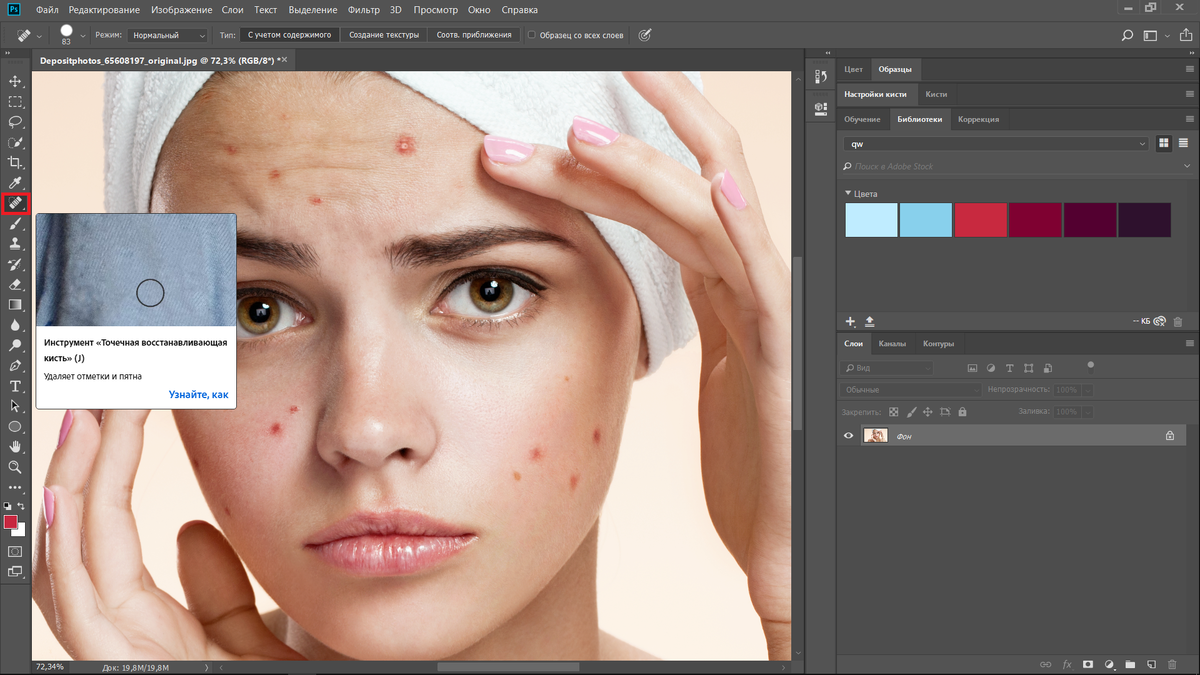Open the Properties panel icon below History
This screenshot has height=675, width=1200.
[820, 107]
